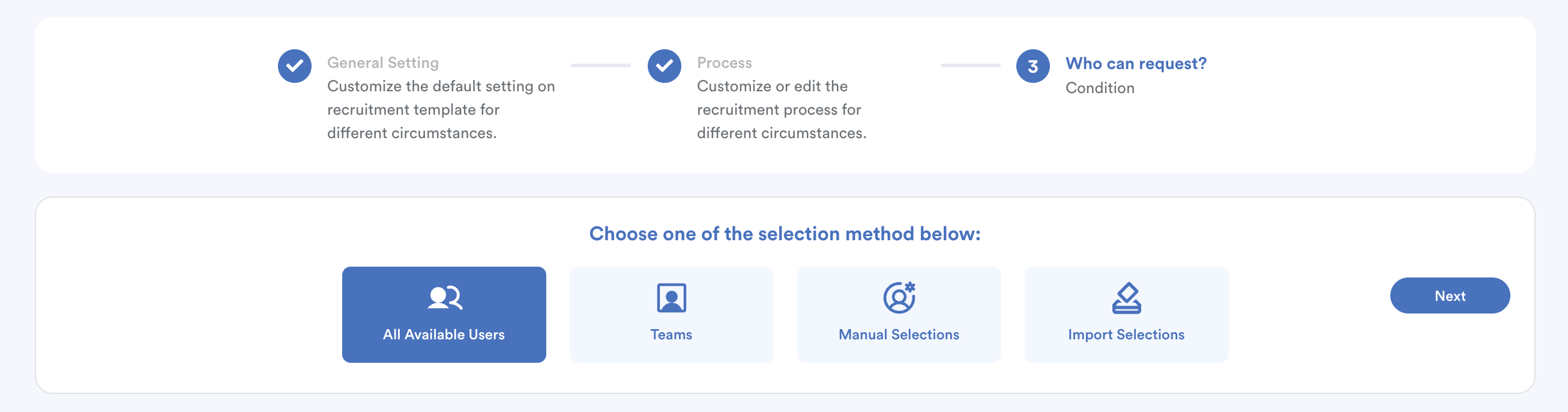The height and width of the screenshot is (412, 1568).
Task: Open the Process step title
Action: pos(724,62)
